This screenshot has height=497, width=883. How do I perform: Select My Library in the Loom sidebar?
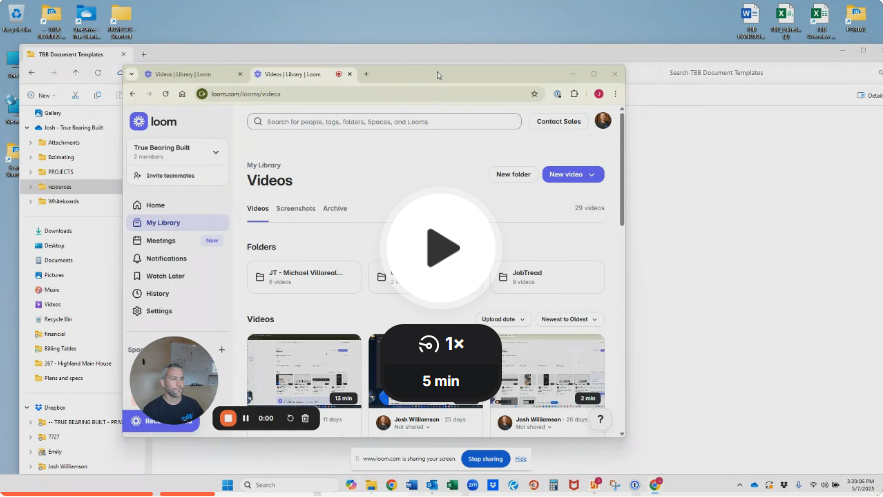[177, 222]
